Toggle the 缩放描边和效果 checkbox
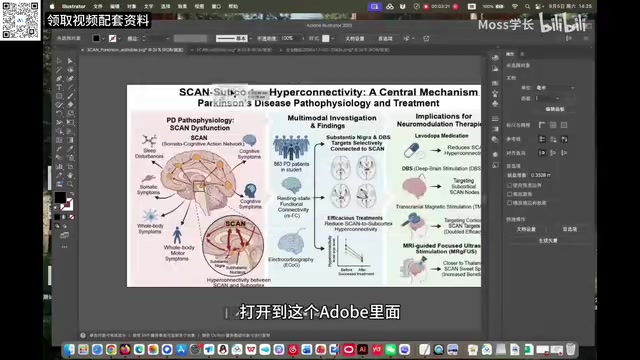 509,203
